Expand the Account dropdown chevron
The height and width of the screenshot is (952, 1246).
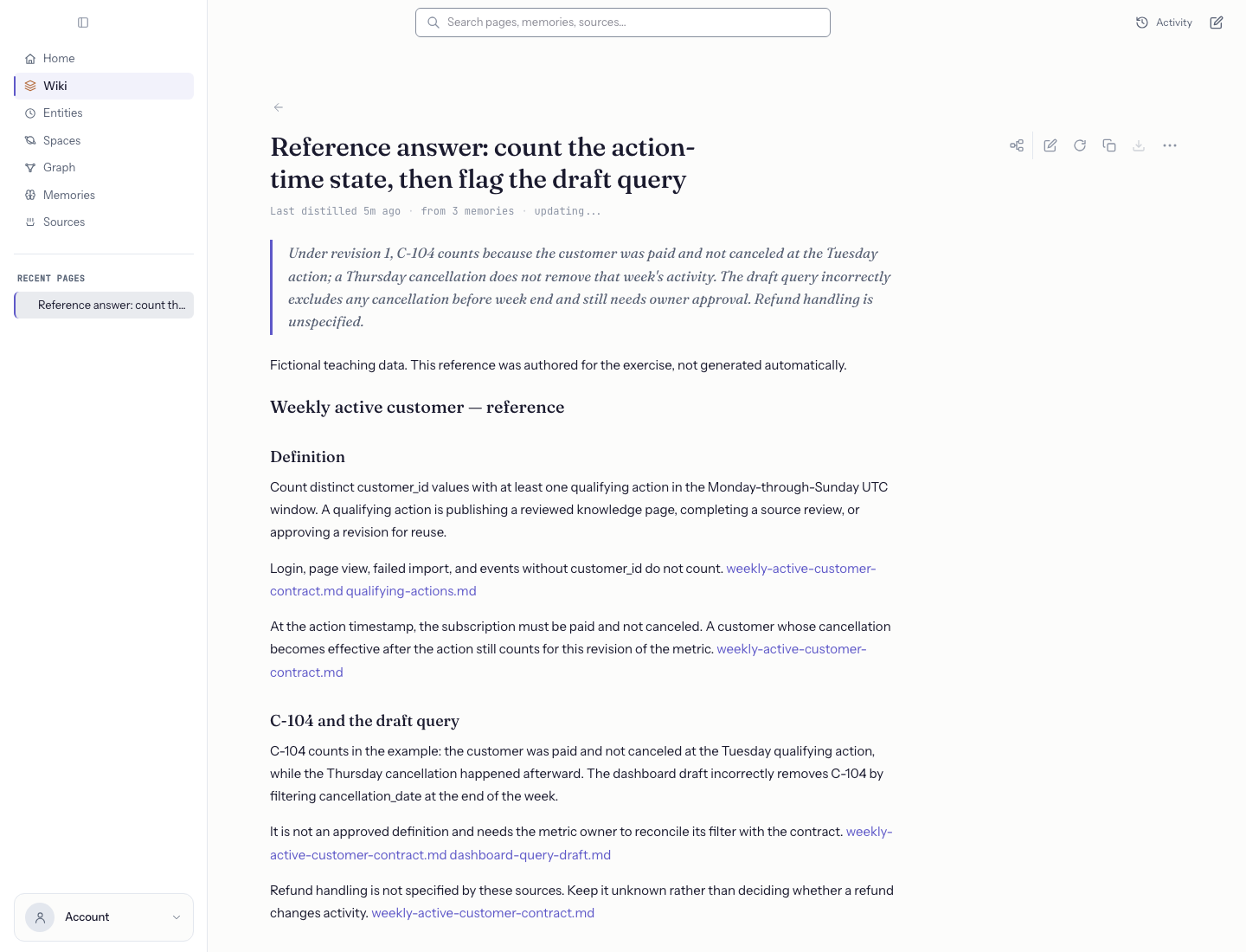tap(177, 917)
